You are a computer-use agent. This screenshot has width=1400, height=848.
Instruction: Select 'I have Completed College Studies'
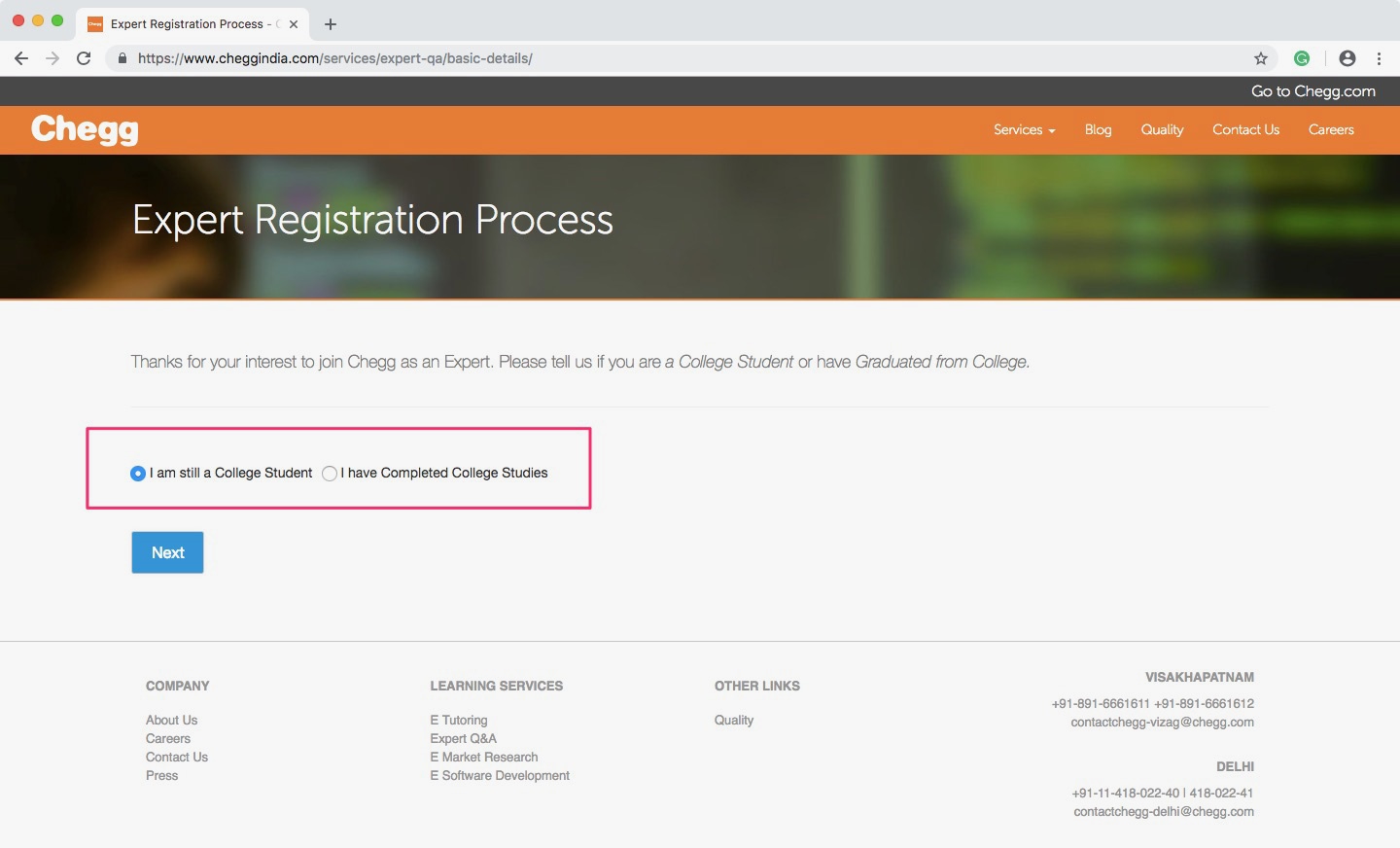coord(330,474)
